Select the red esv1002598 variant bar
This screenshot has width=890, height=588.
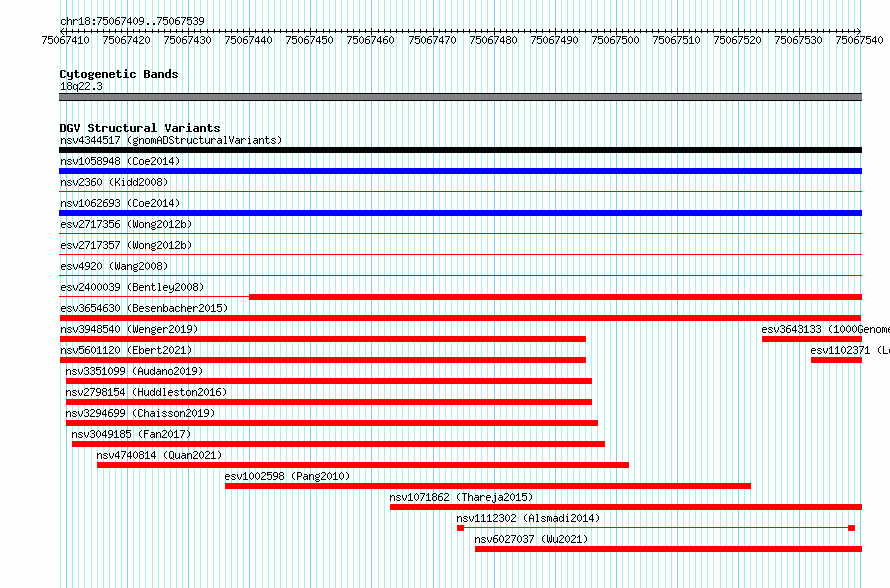[x=488, y=486]
